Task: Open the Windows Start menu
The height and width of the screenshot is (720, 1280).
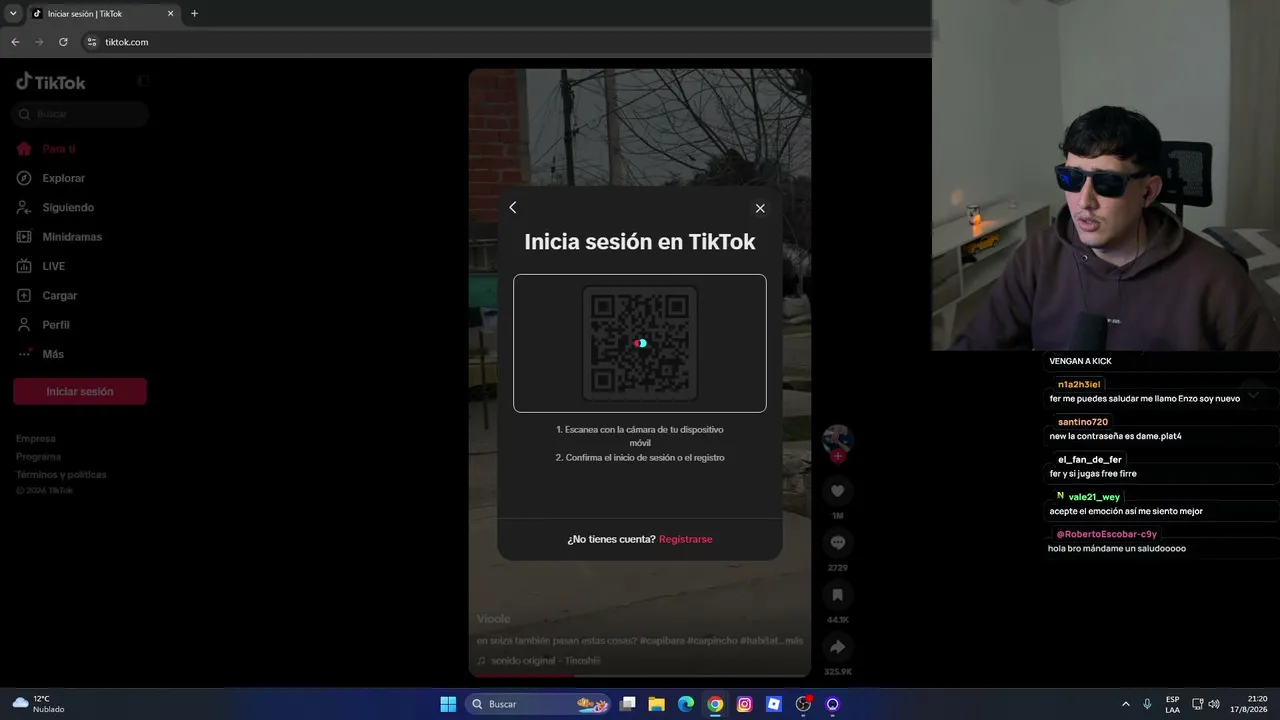Action: 448,704
